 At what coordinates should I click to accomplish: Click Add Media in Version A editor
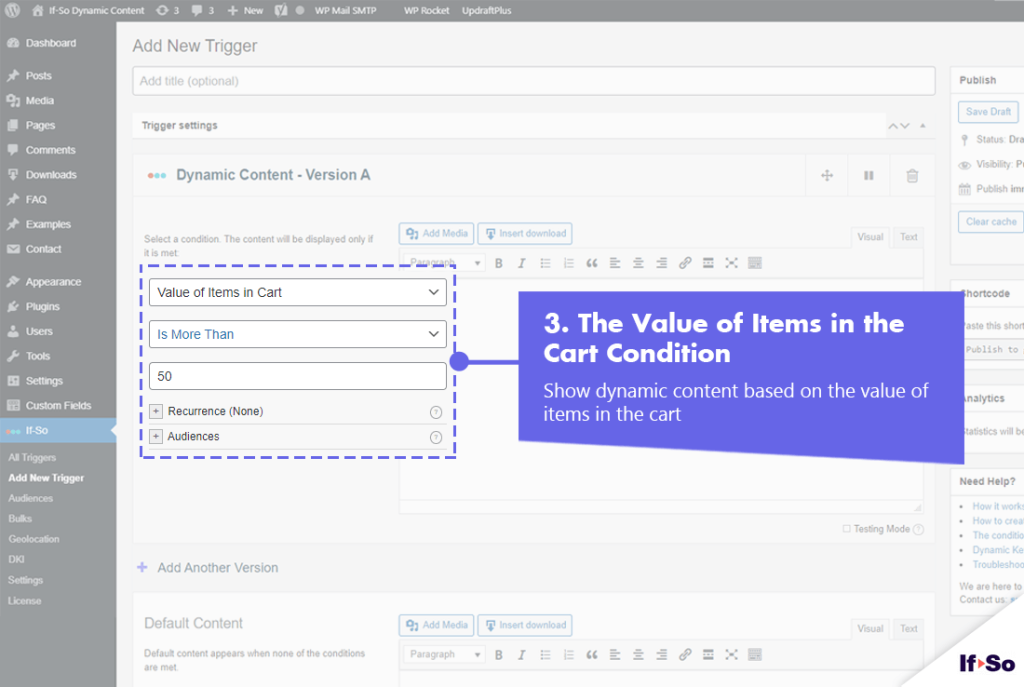click(x=437, y=234)
